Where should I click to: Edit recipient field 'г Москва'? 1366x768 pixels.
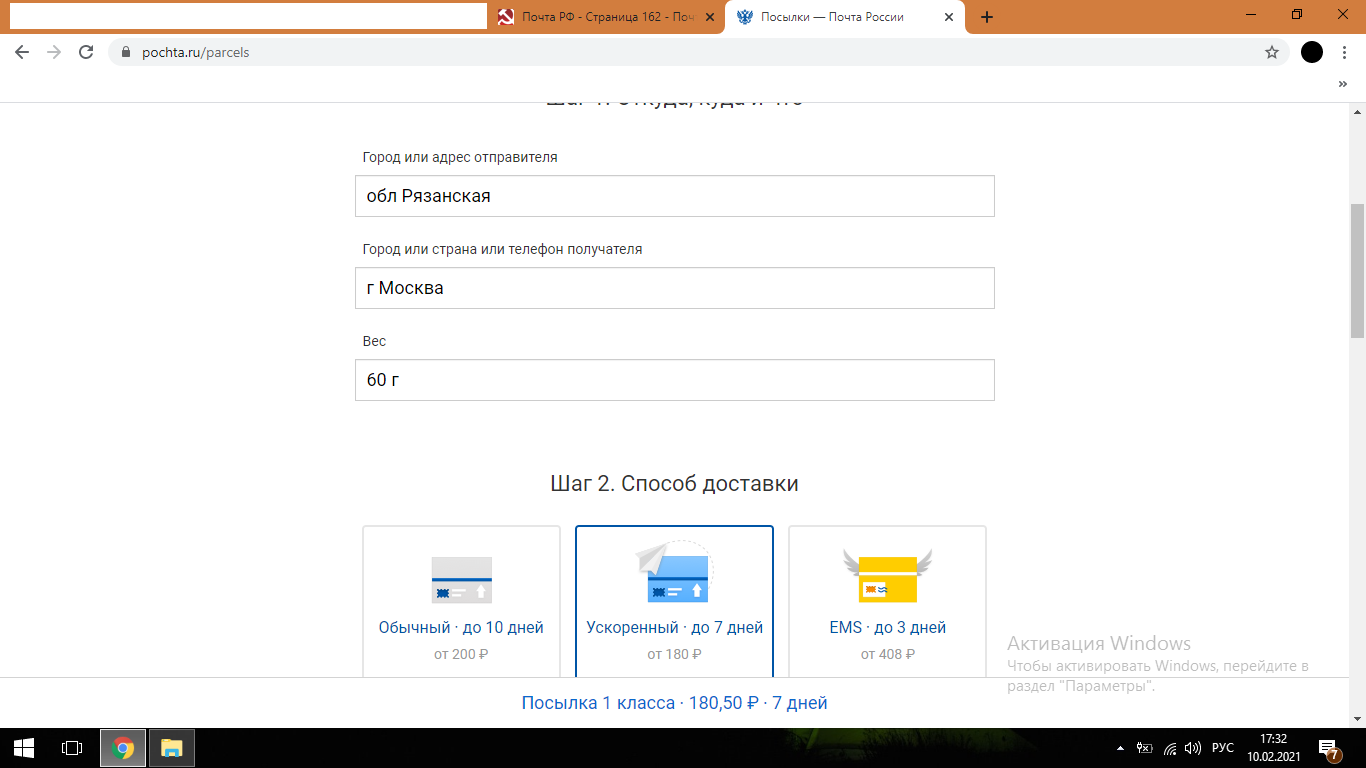click(x=675, y=288)
